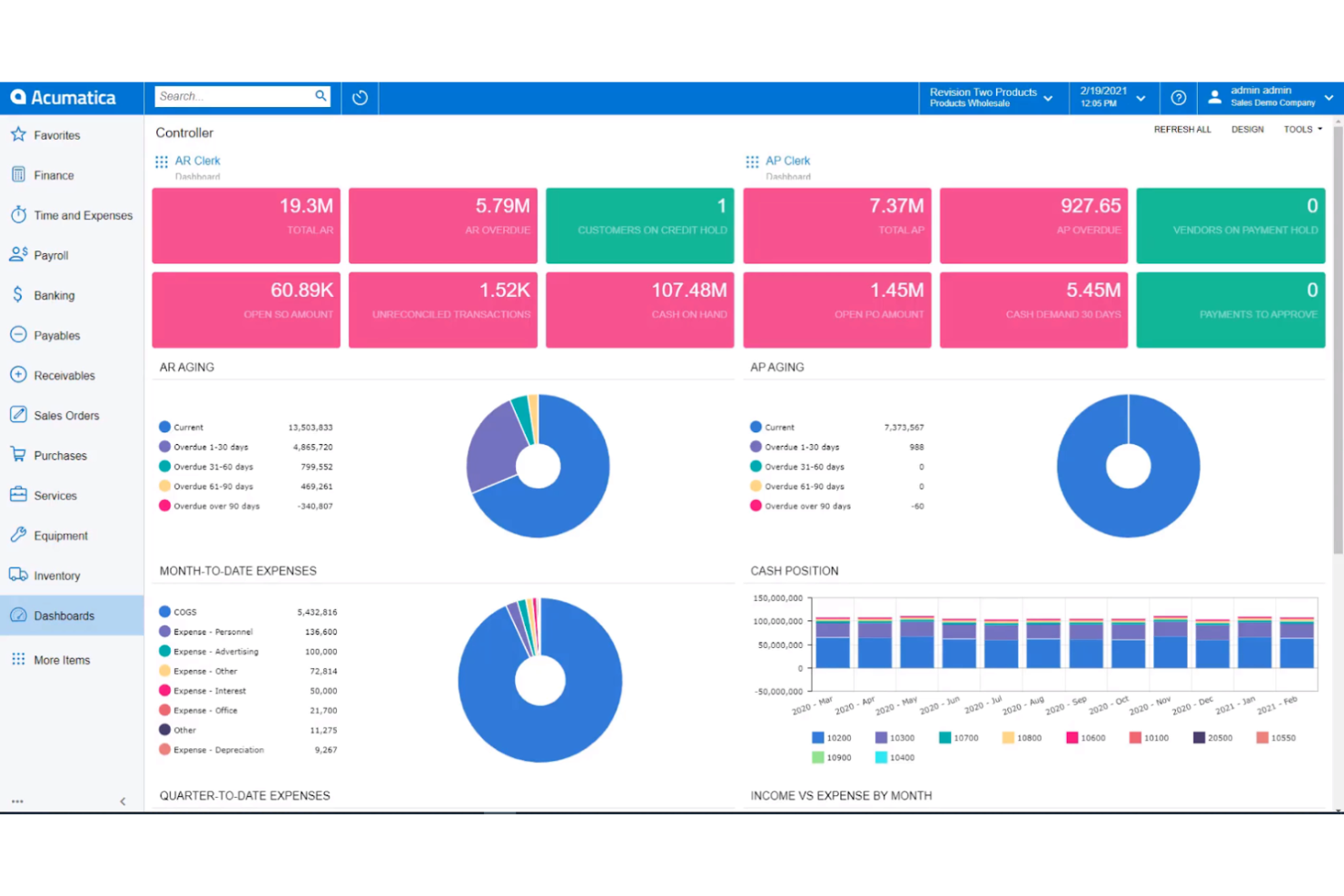Open the 107.48M Cash on Hand tile

coord(640,310)
